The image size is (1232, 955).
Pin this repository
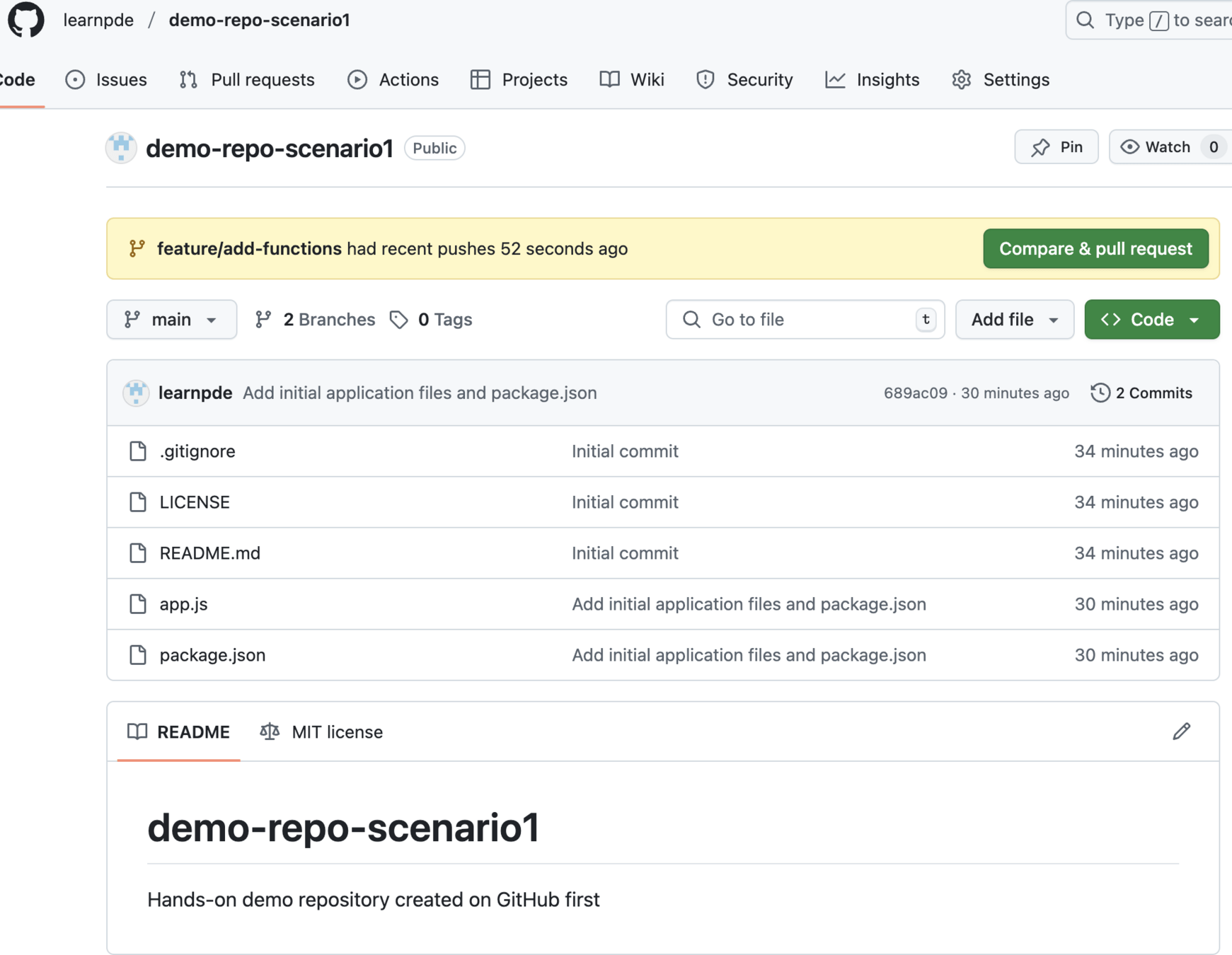point(1057,146)
